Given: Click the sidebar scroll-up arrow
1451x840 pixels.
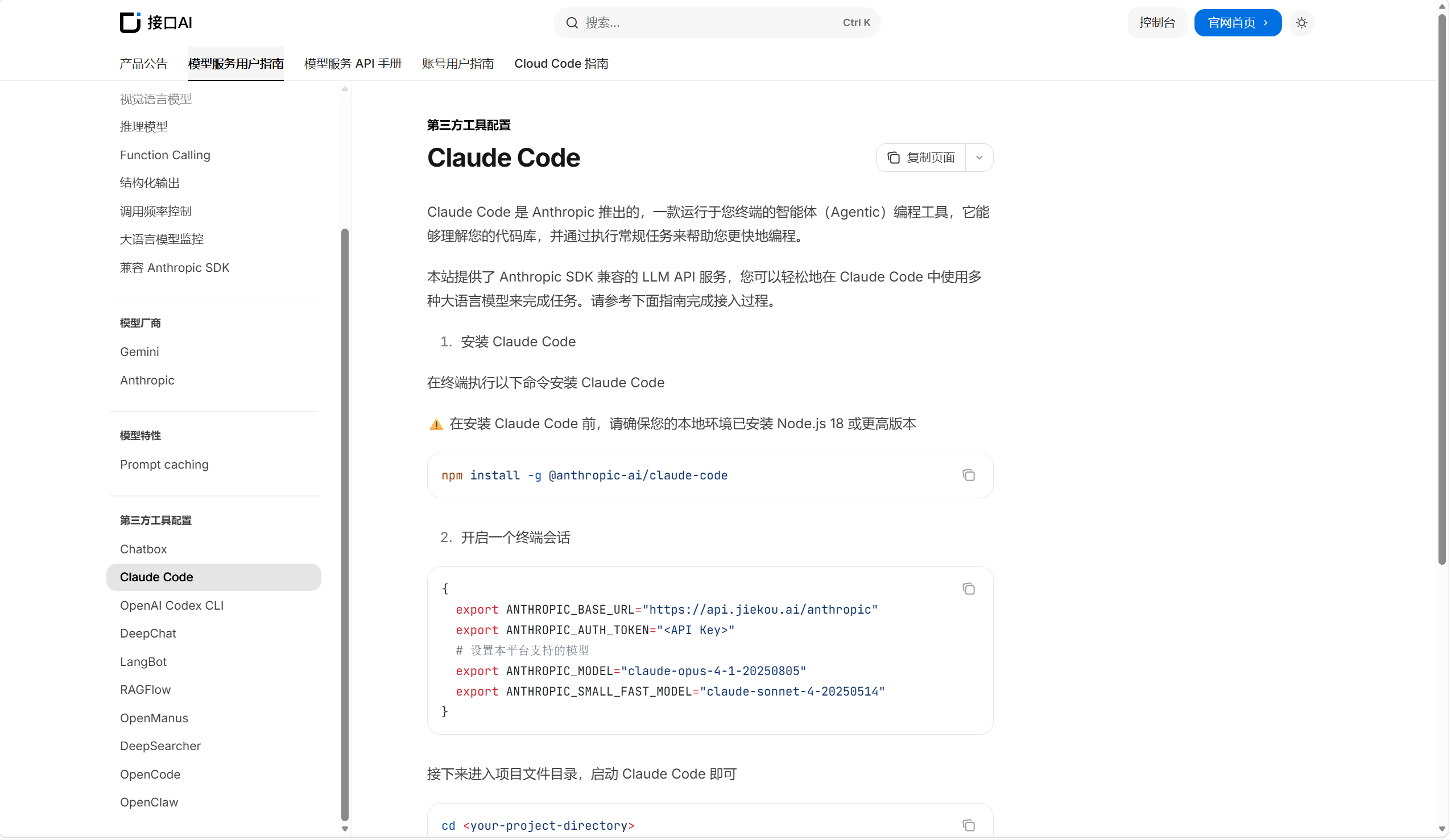Looking at the screenshot, I should (345, 89).
